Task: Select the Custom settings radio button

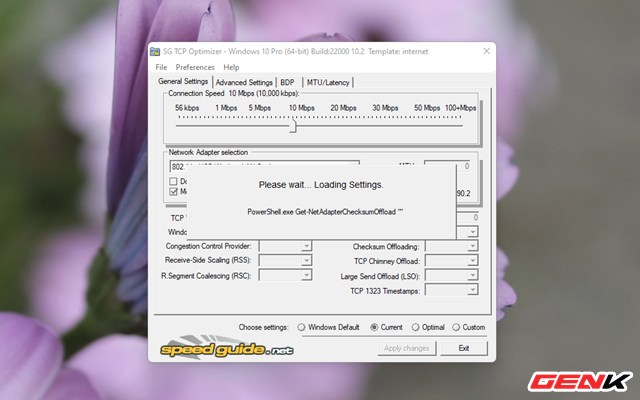Action: pos(456,327)
